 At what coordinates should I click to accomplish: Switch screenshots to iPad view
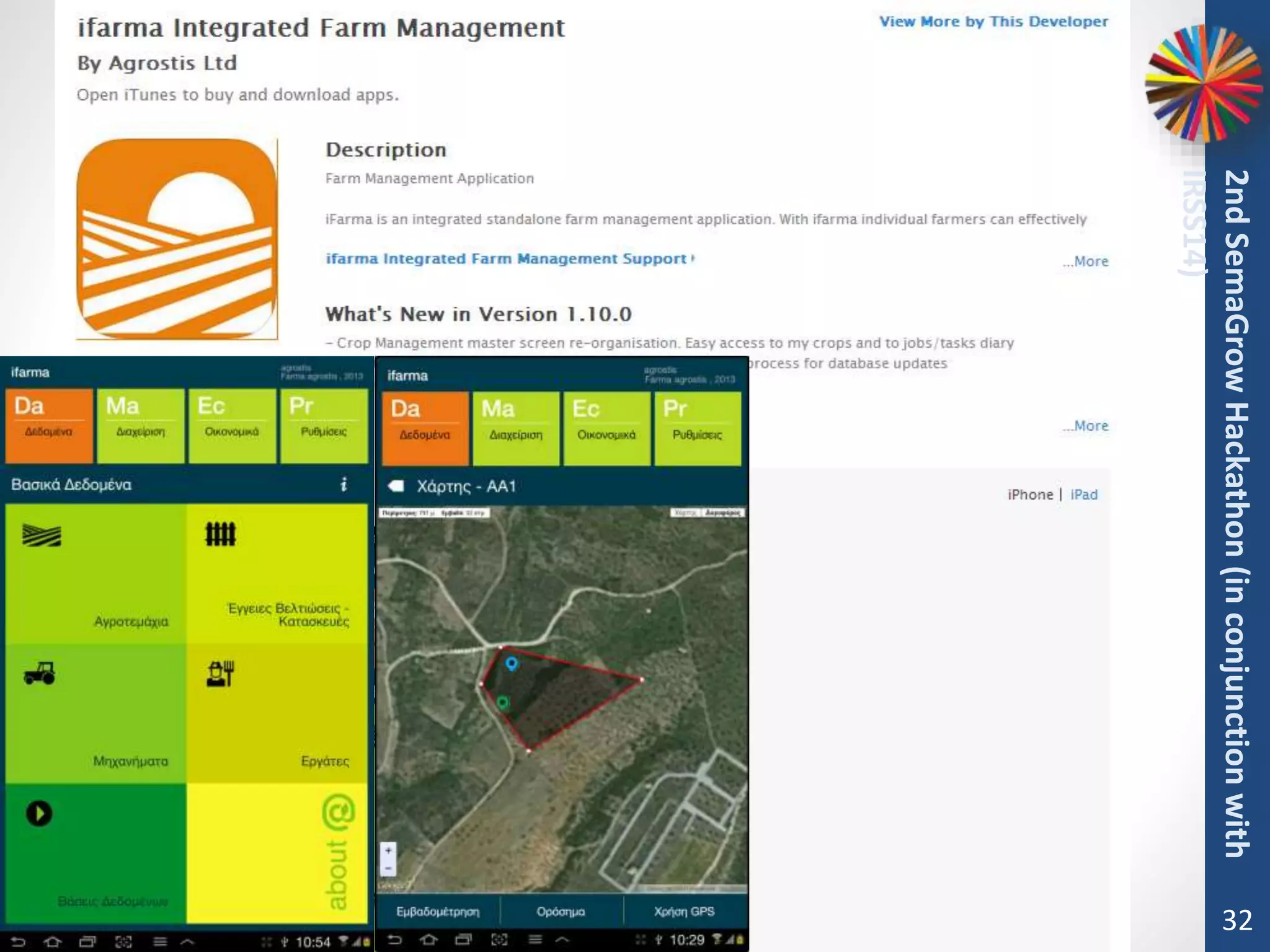(x=1084, y=495)
